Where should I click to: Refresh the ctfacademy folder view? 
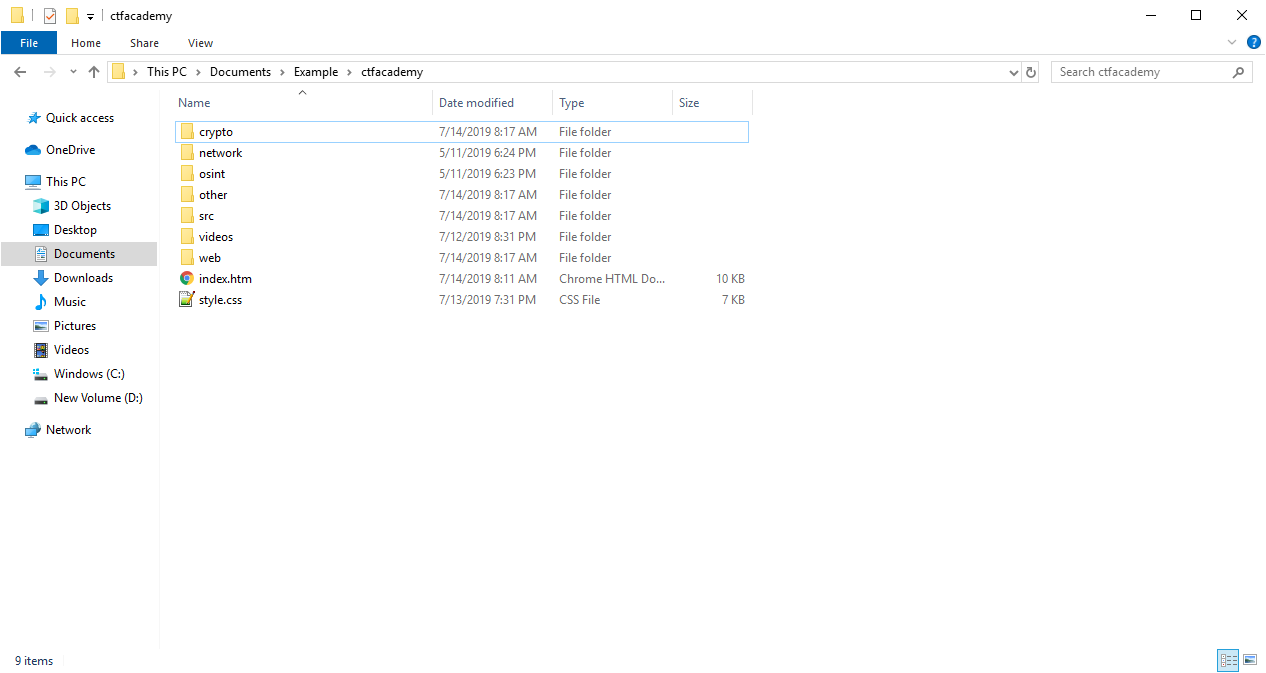coord(1032,72)
